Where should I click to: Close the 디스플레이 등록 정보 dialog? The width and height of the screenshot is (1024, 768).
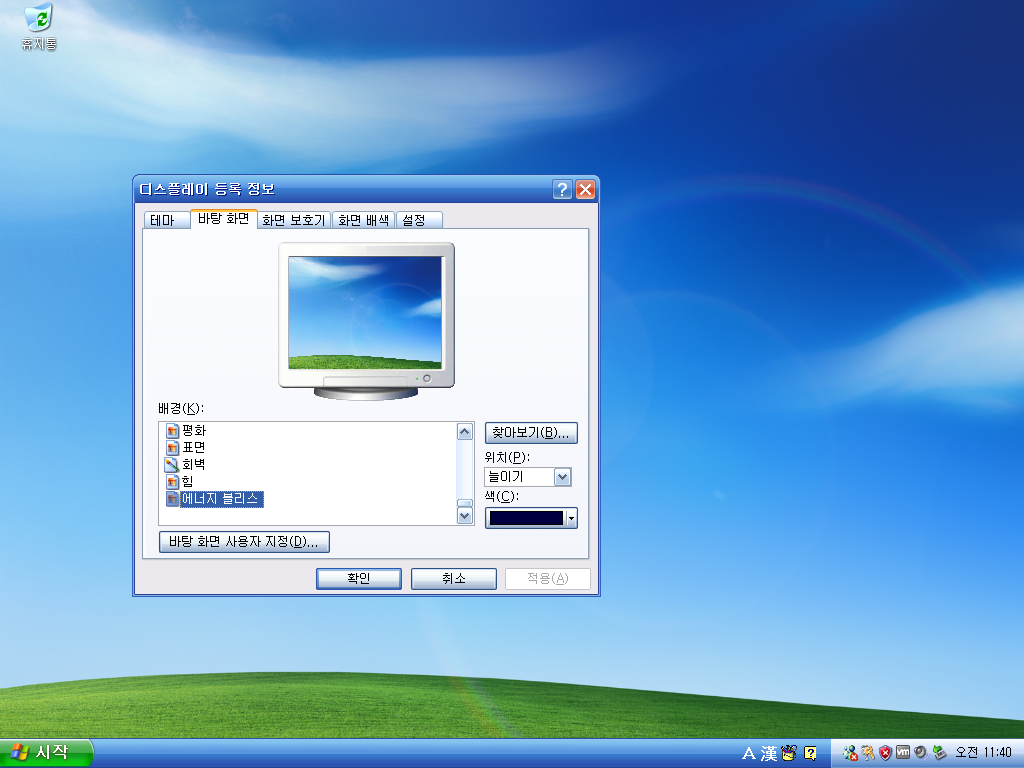click(585, 189)
